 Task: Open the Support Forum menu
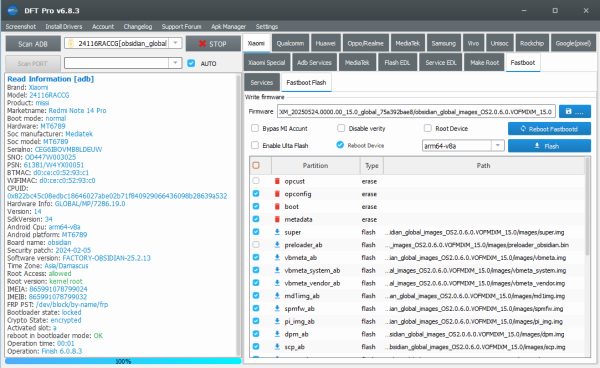181,26
